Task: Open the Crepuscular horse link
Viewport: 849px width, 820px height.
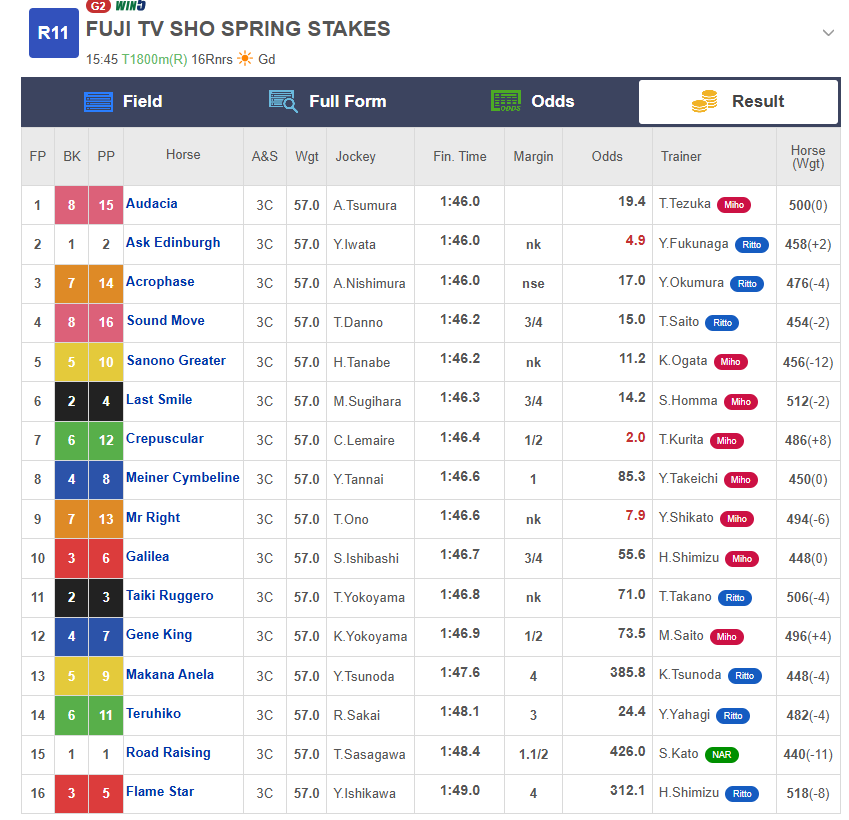Action: (165, 439)
